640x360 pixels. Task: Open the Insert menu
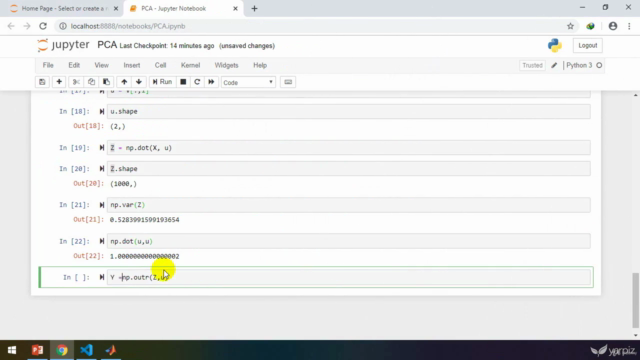pos(132,65)
